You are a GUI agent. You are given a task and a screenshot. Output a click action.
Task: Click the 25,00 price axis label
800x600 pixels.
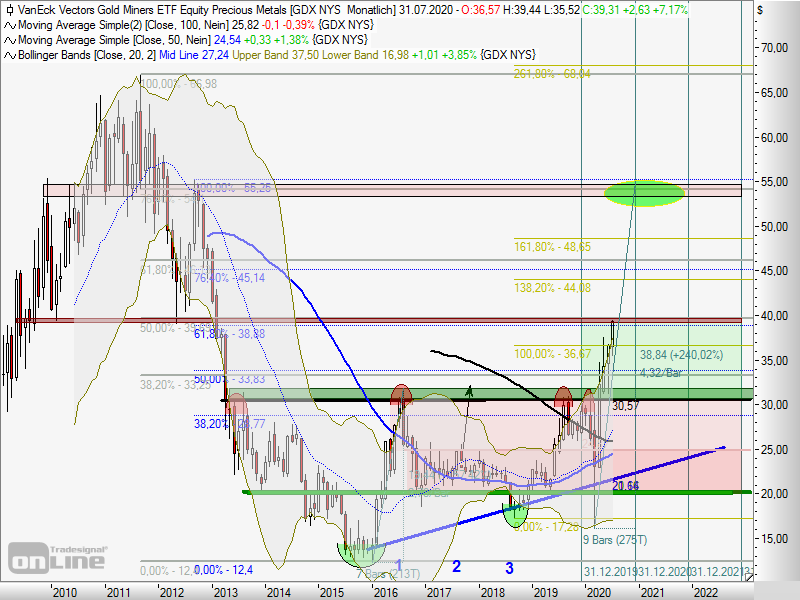(774, 450)
